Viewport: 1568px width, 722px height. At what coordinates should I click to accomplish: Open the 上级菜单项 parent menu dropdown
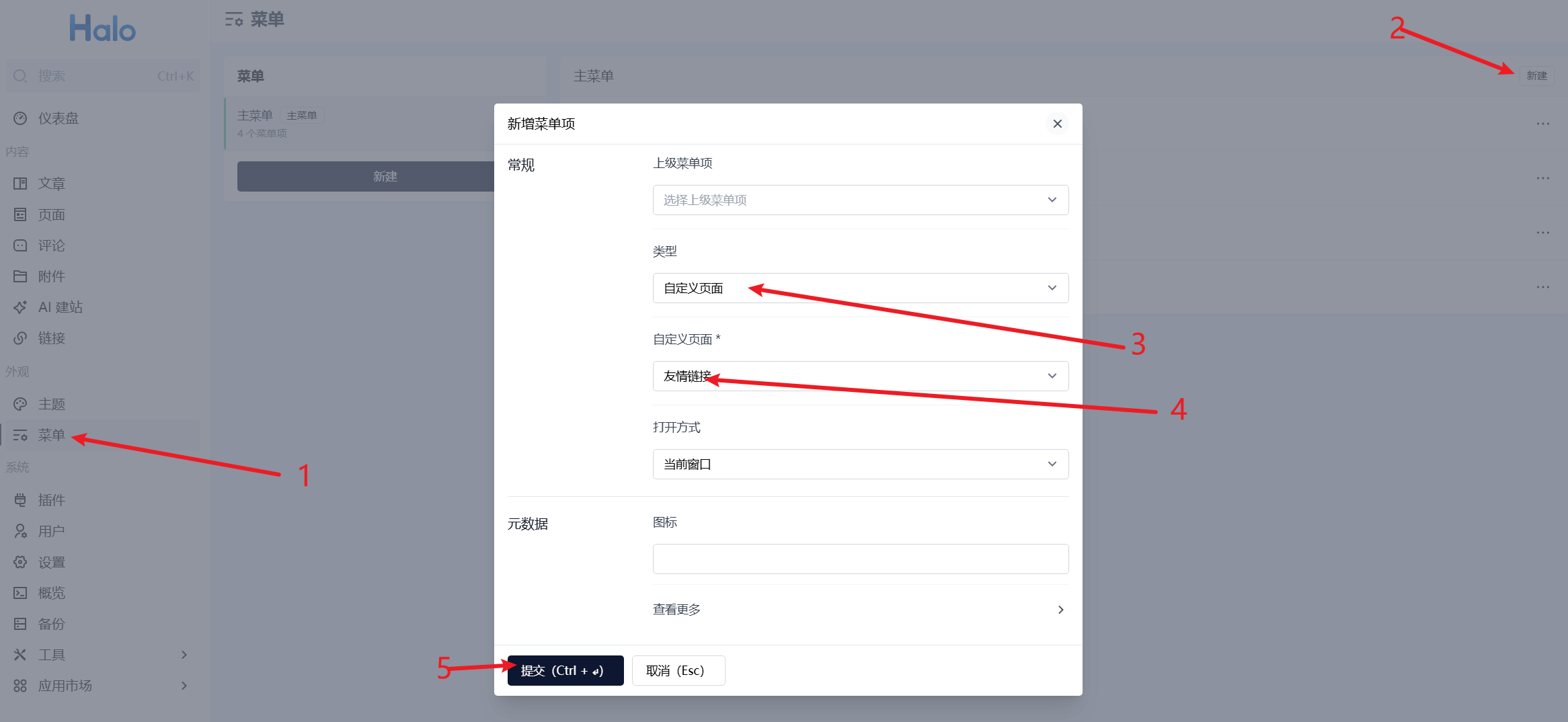tap(860, 200)
